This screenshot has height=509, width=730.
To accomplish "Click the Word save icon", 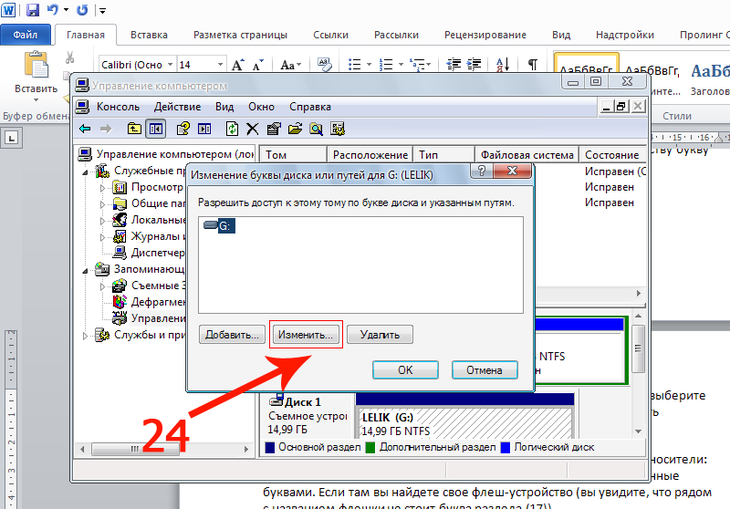I will click(x=33, y=10).
